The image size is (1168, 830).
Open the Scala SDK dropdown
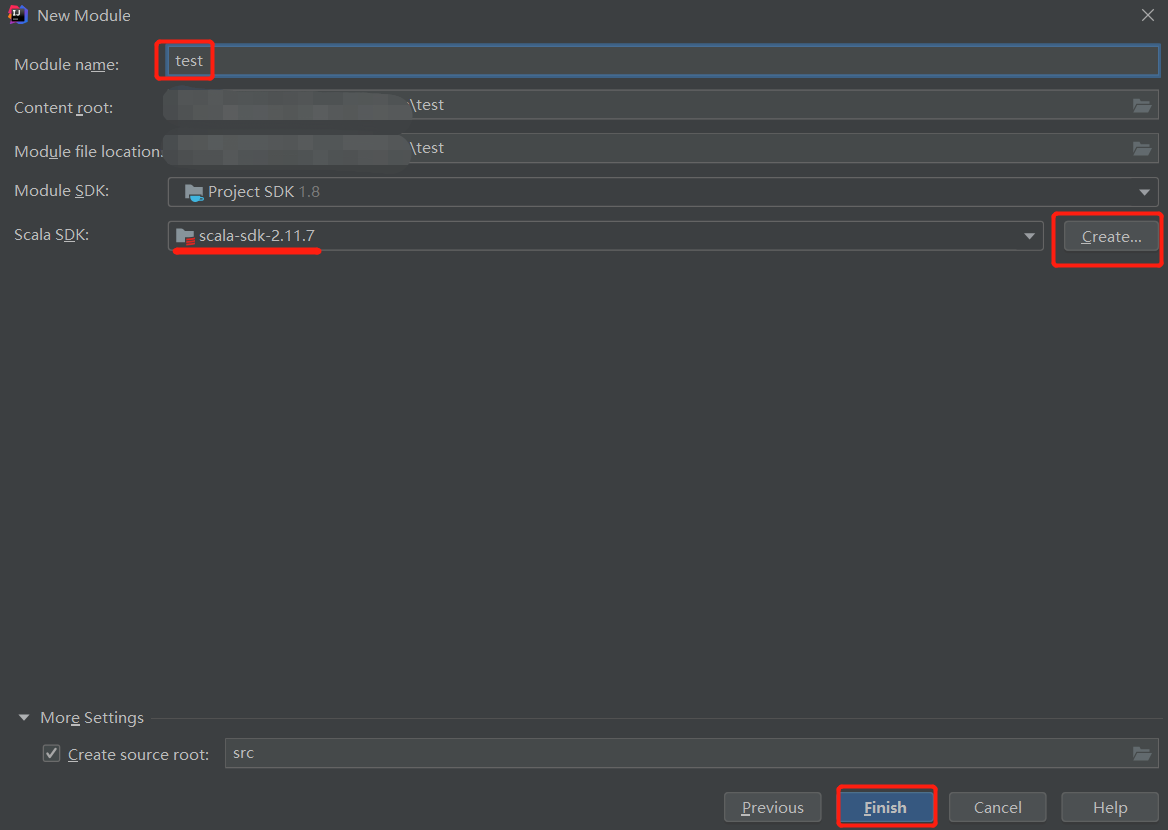1029,236
